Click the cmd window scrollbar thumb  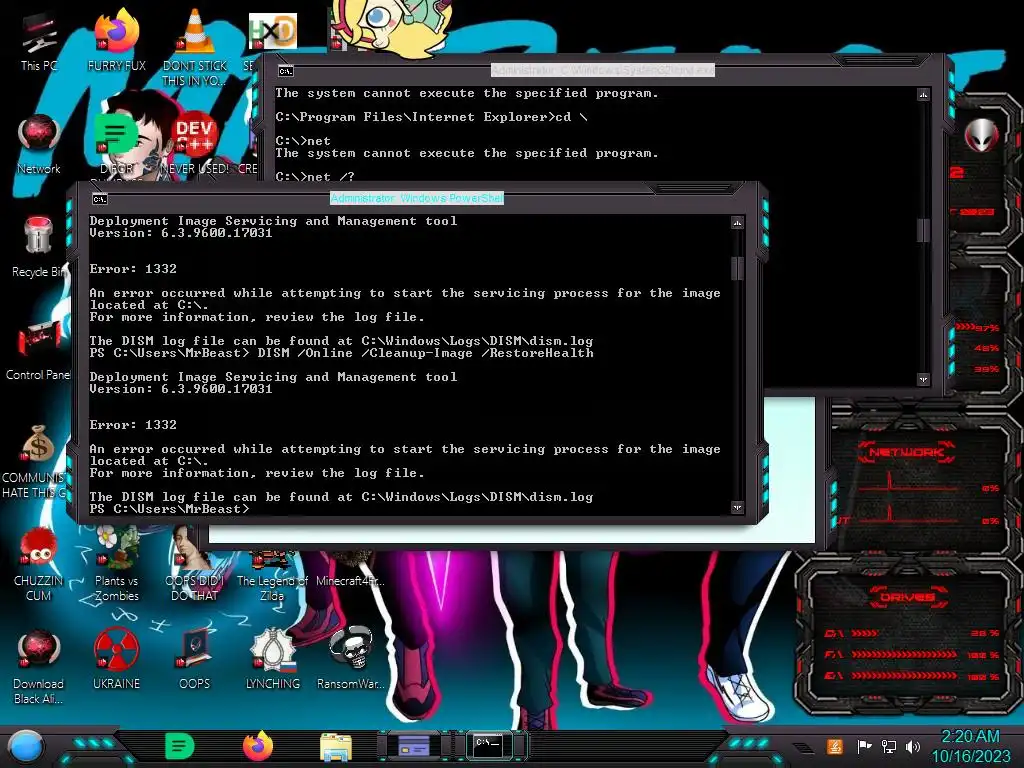click(x=923, y=230)
